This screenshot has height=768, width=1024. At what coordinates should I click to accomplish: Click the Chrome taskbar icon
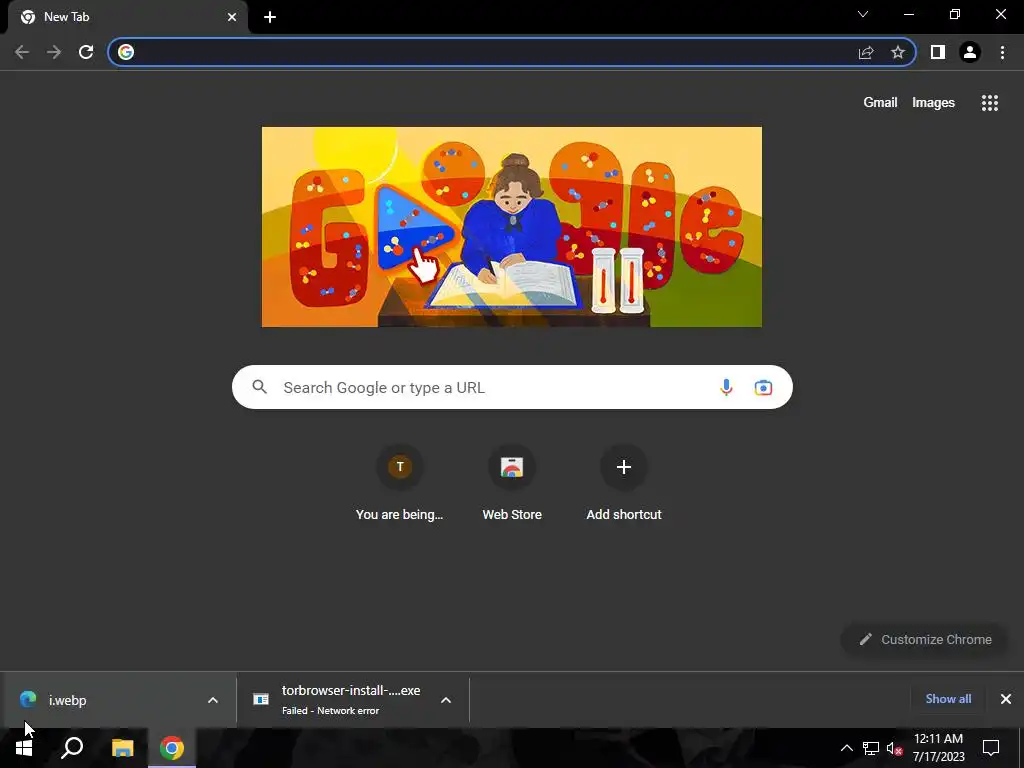coord(172,748)
